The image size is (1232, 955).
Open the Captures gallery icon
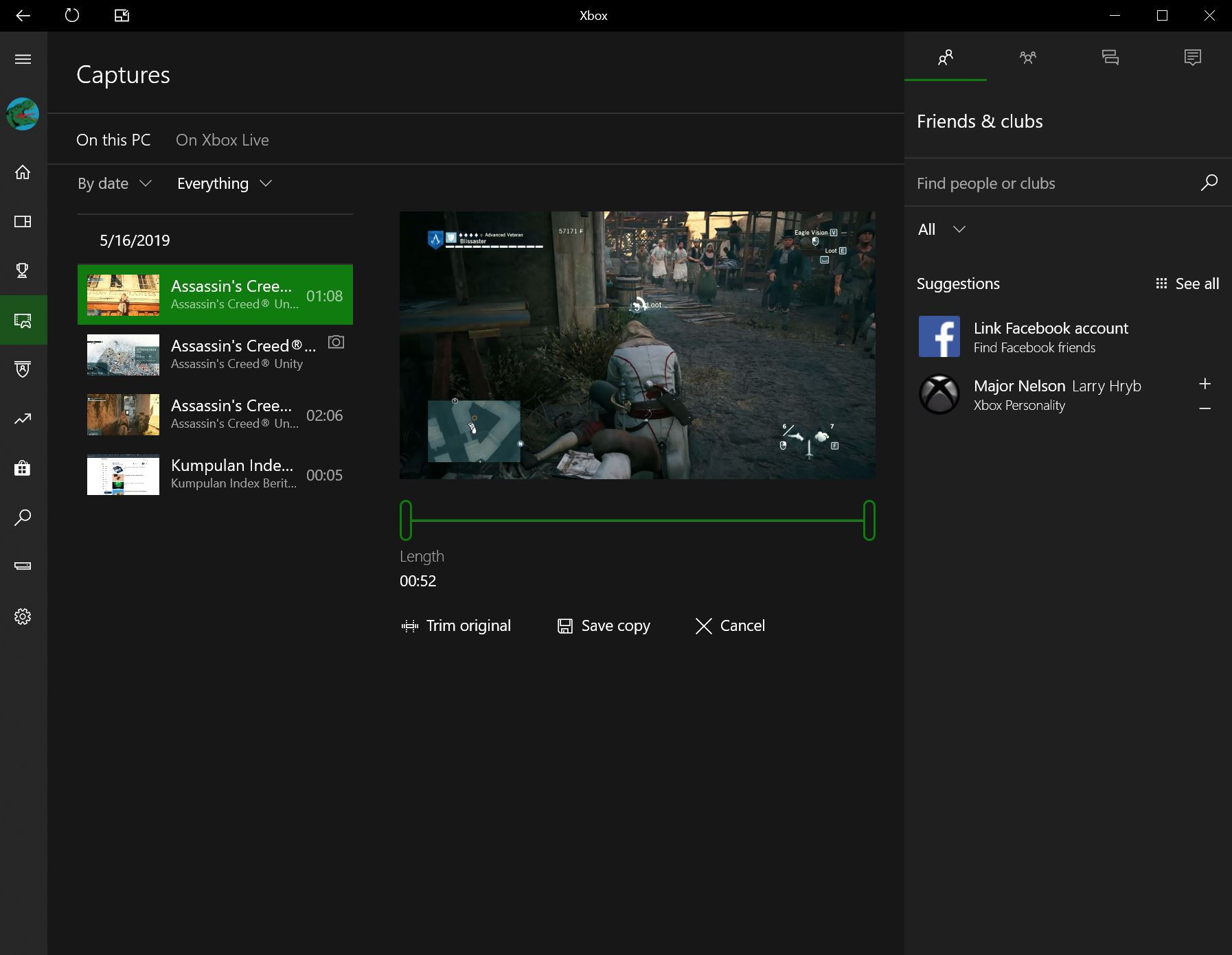point(23,320)
